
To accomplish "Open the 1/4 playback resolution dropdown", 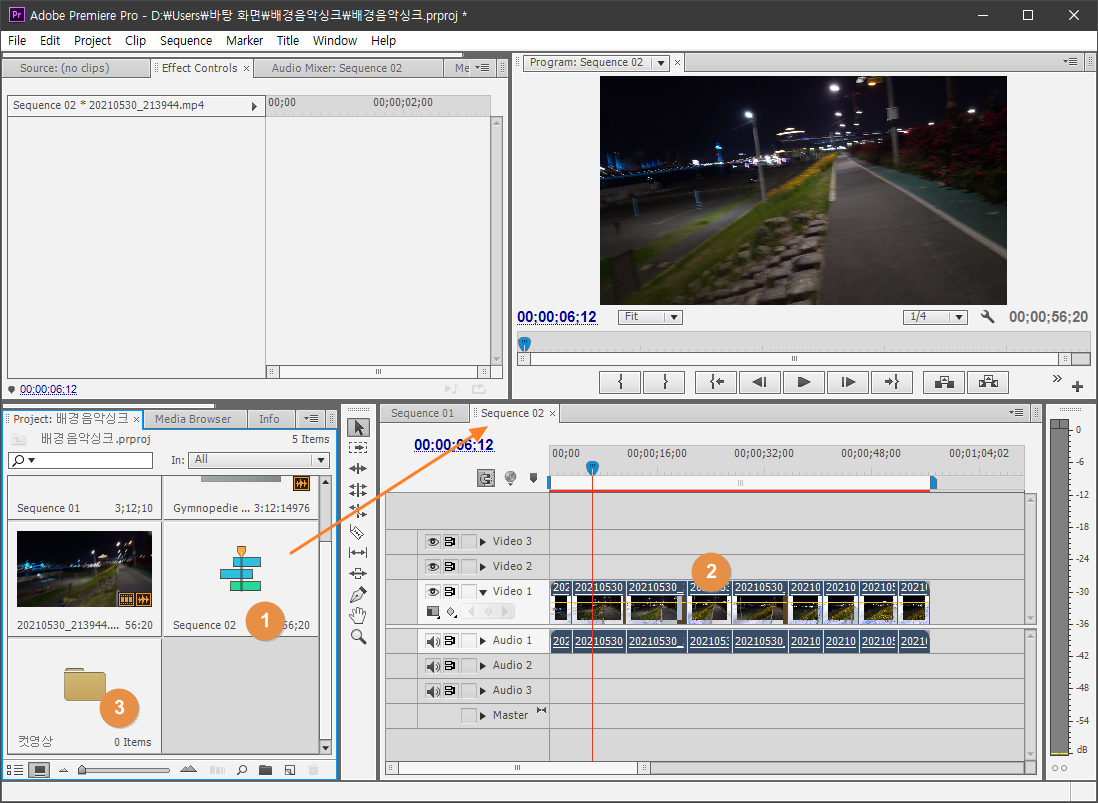I will pyautogui.click(x=935, y=317).
